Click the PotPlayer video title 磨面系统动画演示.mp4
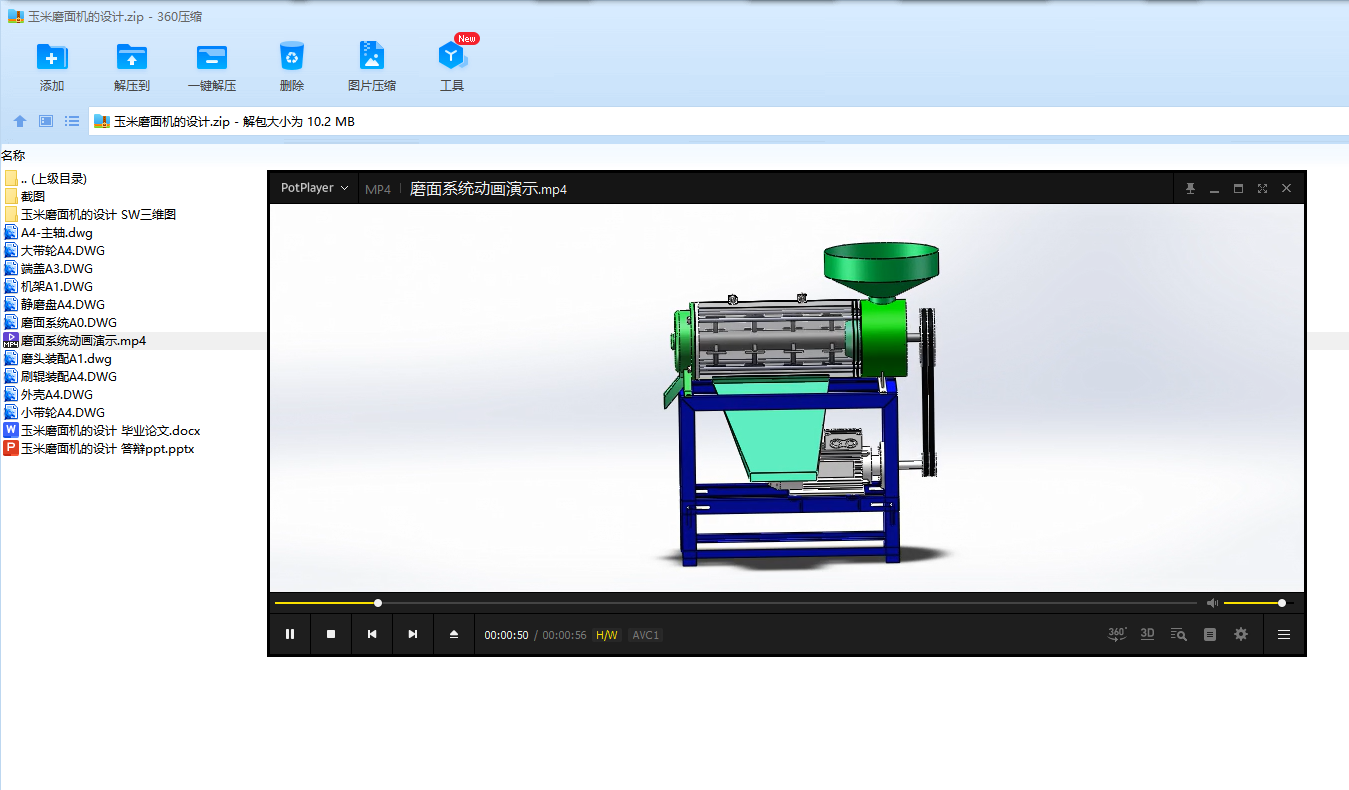 coord(489,189)
